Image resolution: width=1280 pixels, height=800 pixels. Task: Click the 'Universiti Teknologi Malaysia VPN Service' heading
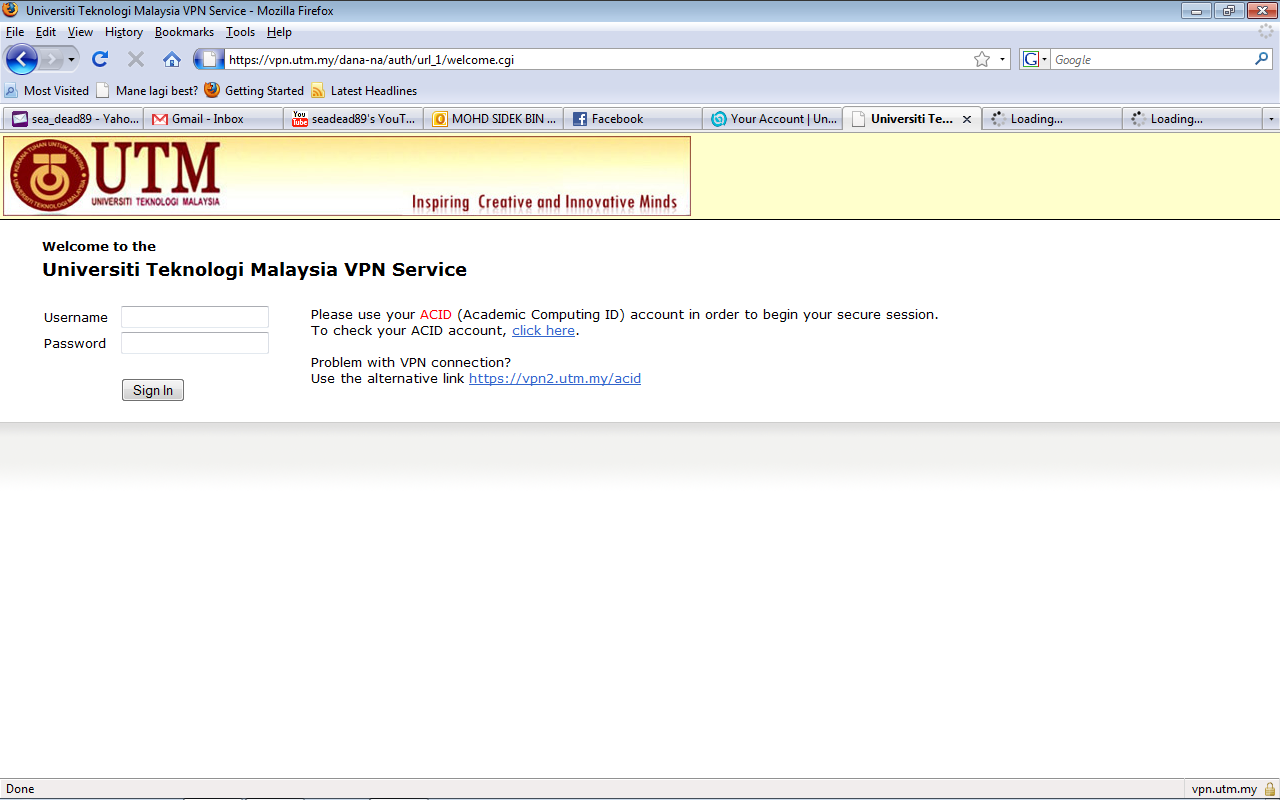coord(254,270)
